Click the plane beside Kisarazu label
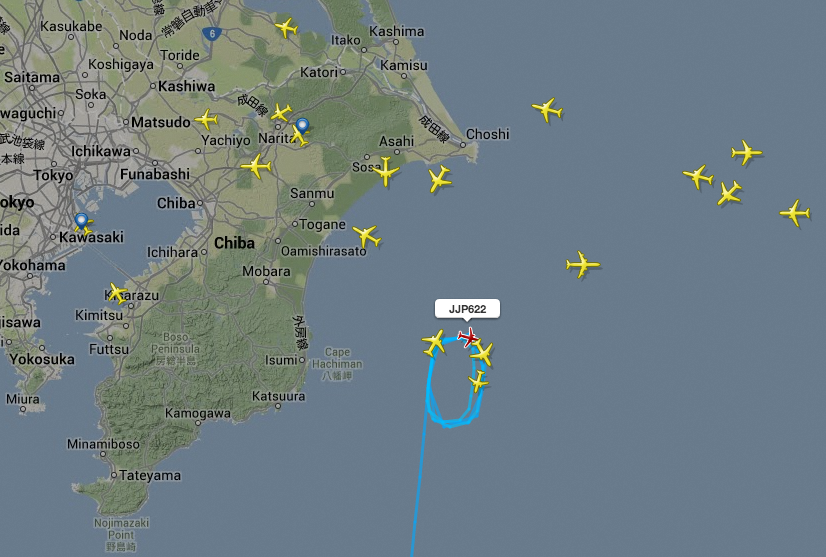Image resolution: width=826 pixels, height=557 pixels. pyautogui.click(x=117, y=293)
